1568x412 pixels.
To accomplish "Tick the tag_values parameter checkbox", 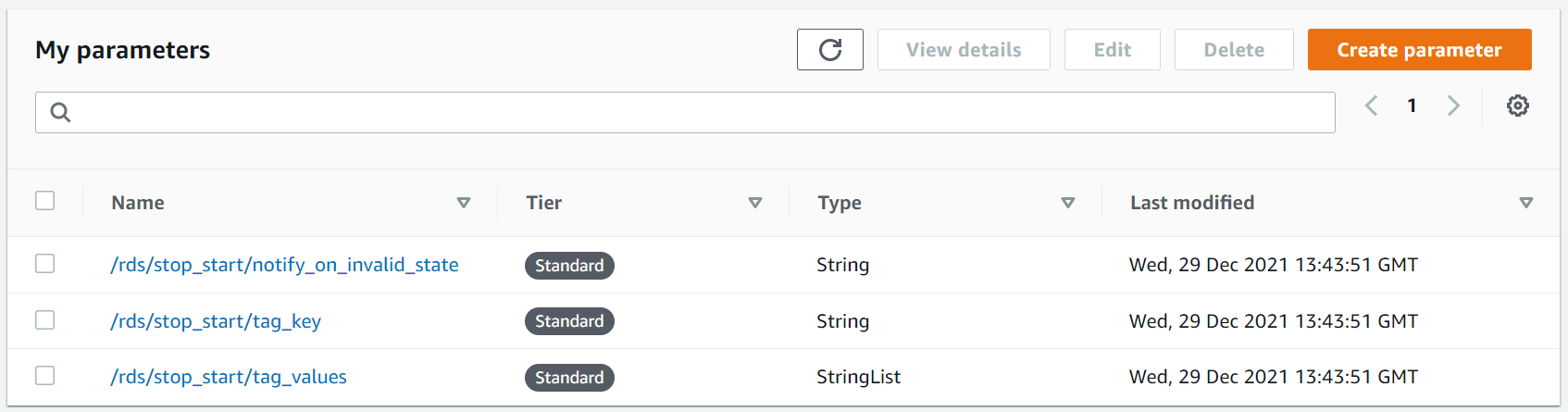I will [x=45, y=376].
